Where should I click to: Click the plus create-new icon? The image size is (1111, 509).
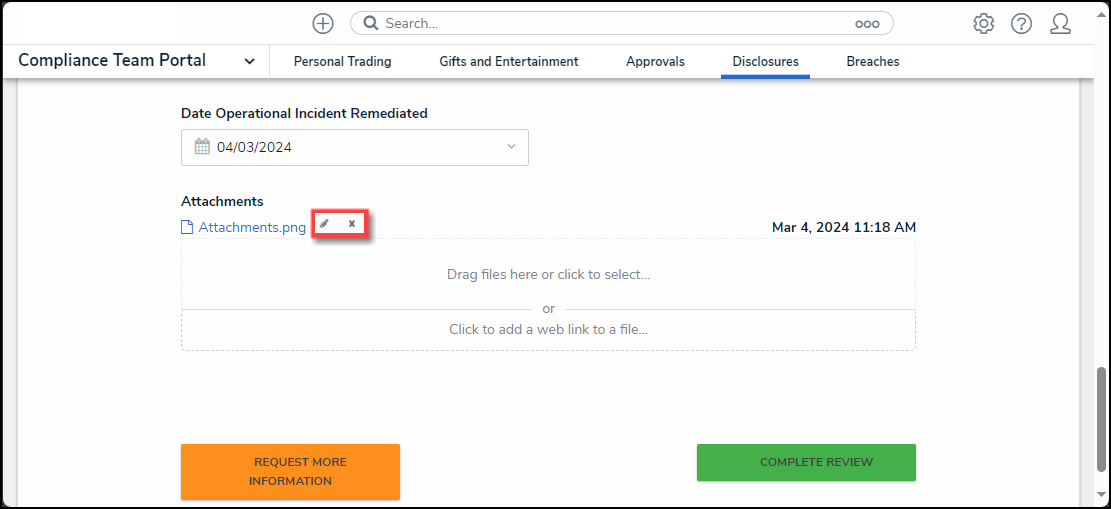pyautogui.click(x=323, y=23)
